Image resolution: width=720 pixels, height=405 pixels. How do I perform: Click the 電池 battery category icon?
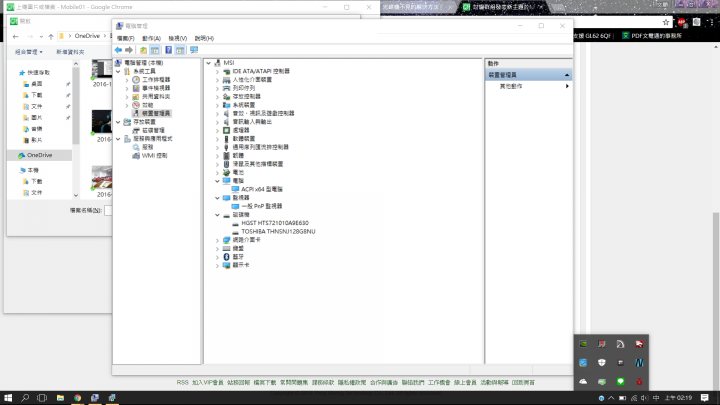(x=226, y=173)
